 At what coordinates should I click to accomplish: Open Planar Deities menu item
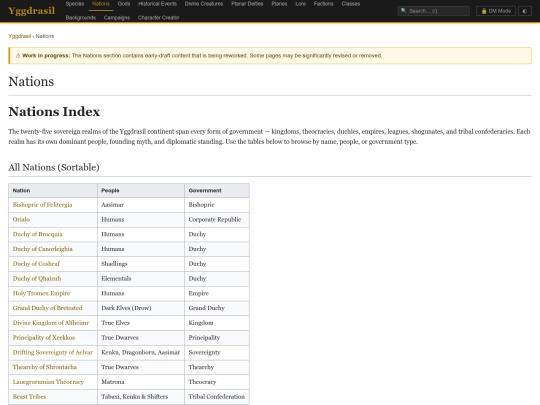[x=247, y=4]
